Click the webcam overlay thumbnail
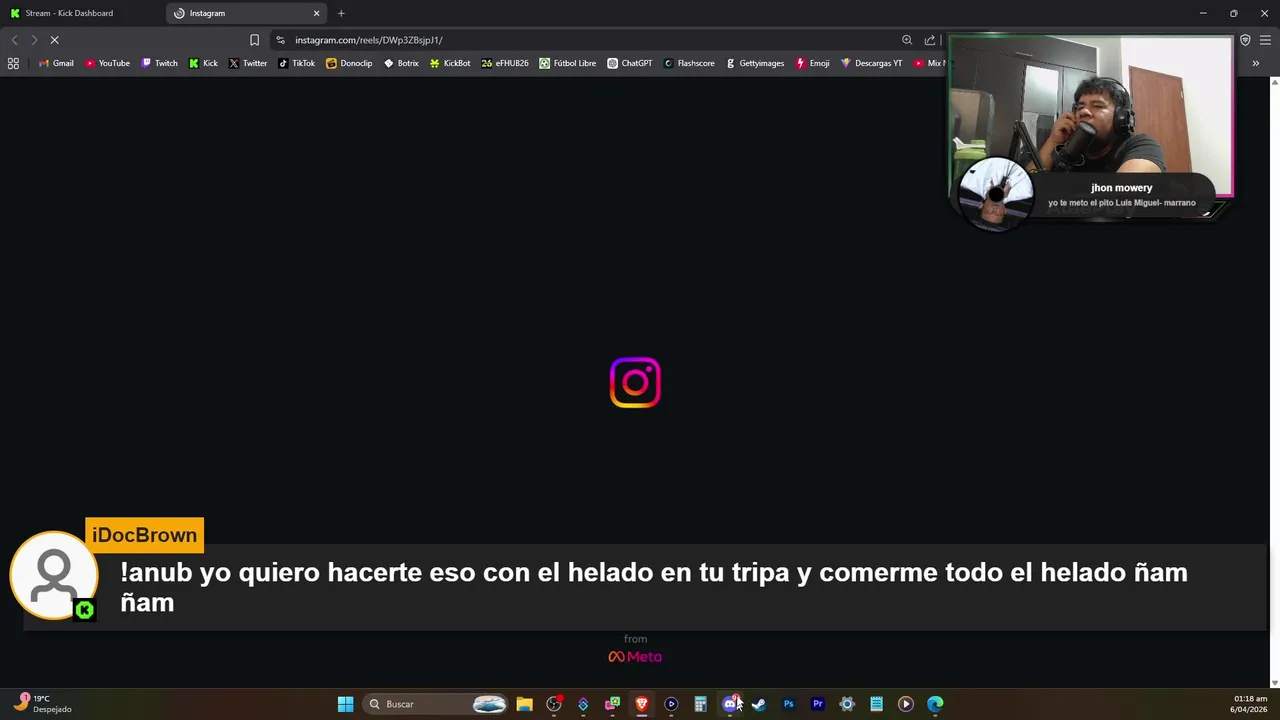This screenshot has height=720, width=1280. [1090, 118]
